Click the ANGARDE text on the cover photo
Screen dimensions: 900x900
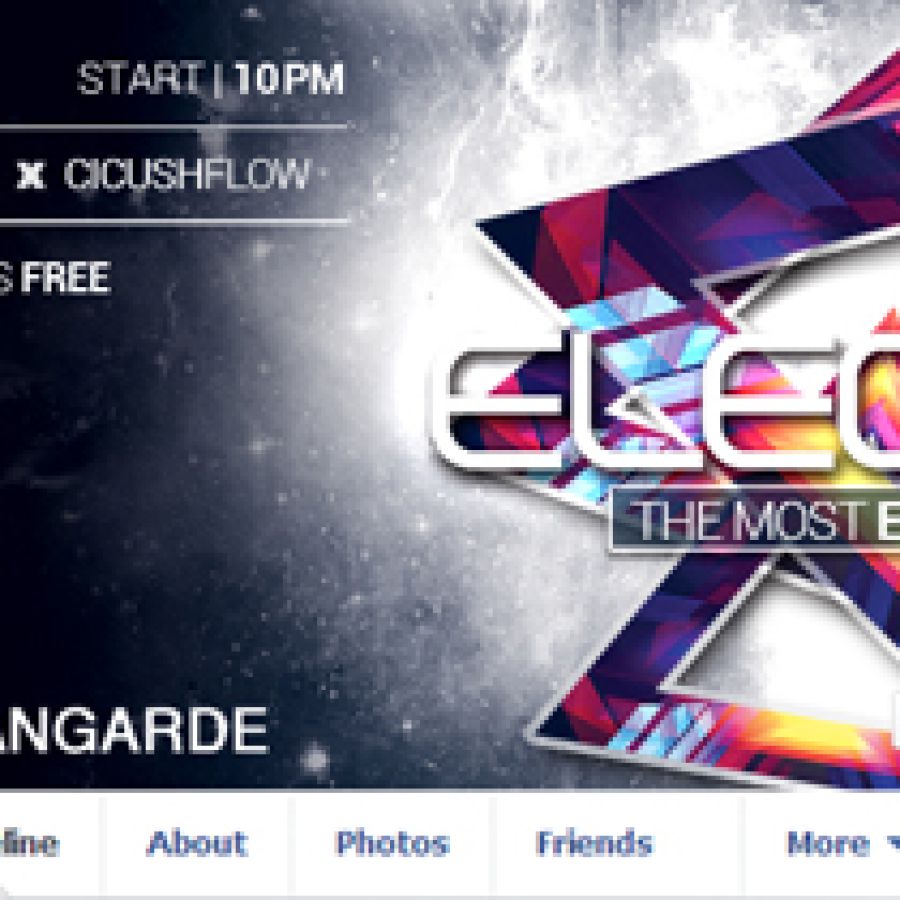pos(134,729)
